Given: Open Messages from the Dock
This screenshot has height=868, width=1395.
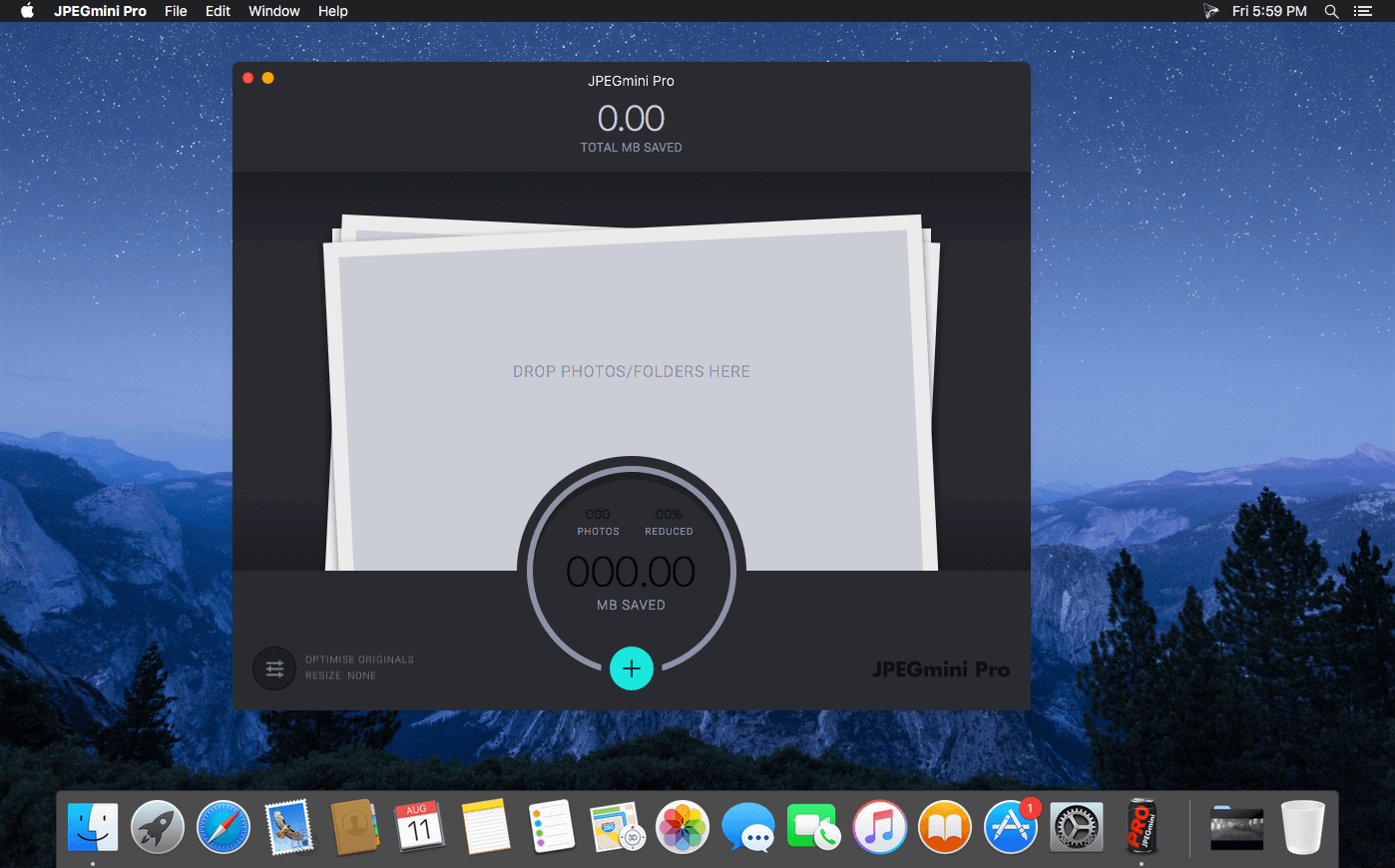Looking at the screenshot, I should pyautogui.click(x=748, y=827).
